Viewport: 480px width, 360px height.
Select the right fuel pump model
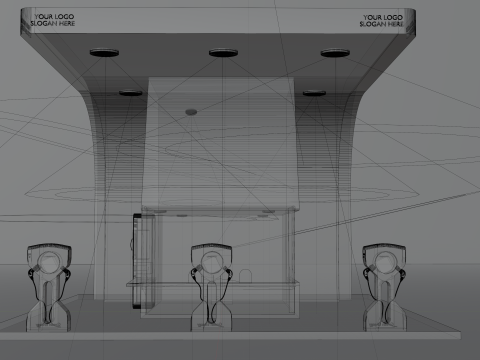coord(384,287)
